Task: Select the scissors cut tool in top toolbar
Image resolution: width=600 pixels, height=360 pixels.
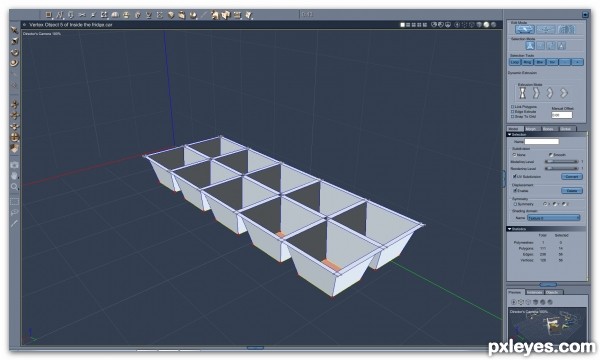Action: 82,15
